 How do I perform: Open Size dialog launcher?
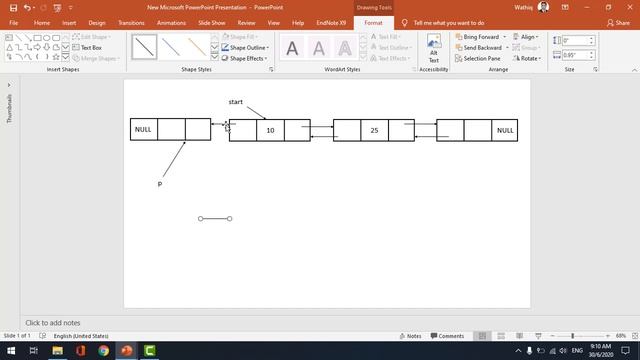pyautogui.click(x=596, y=70)
